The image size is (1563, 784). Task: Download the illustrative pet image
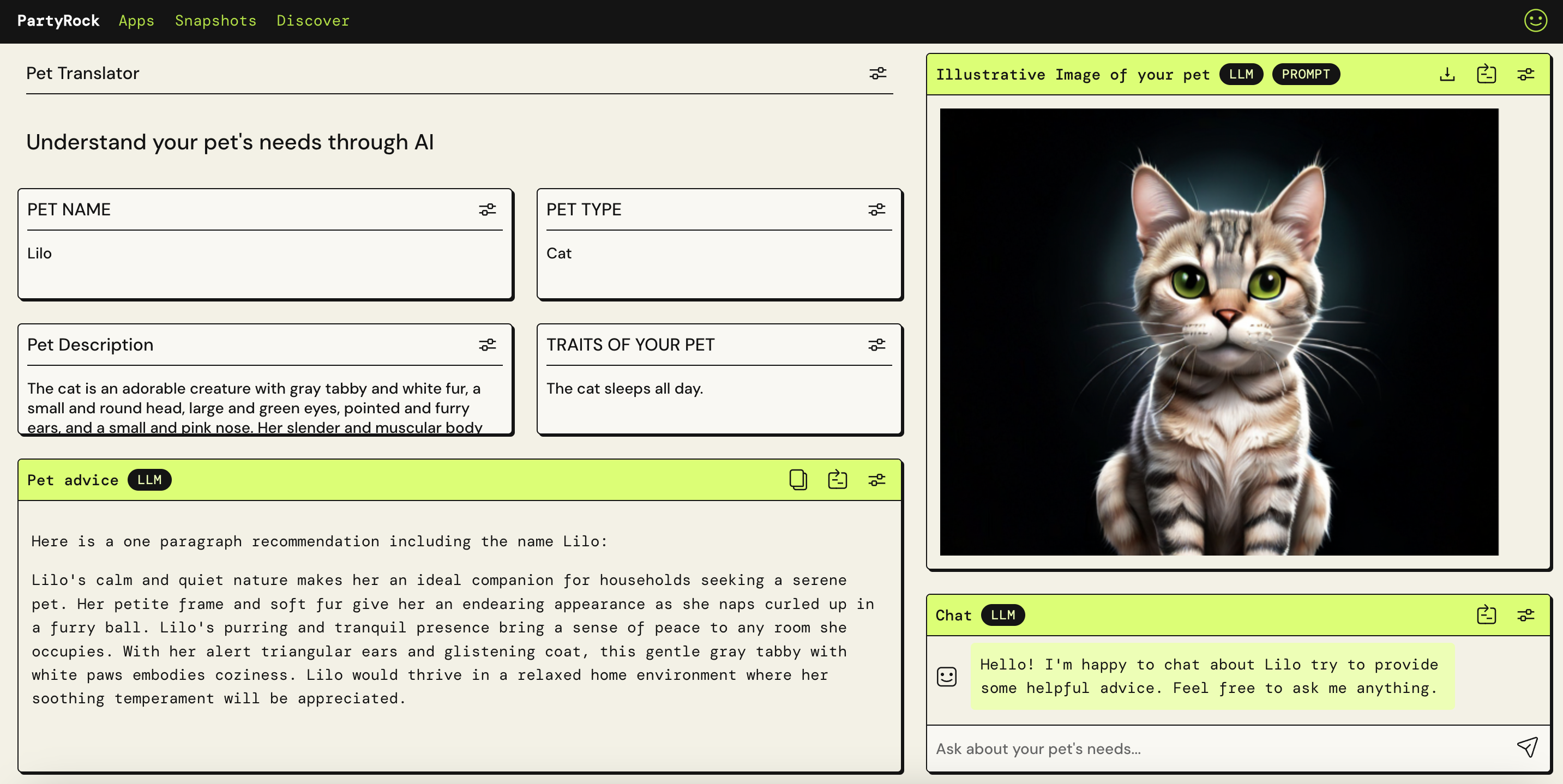coord(1447,74)
